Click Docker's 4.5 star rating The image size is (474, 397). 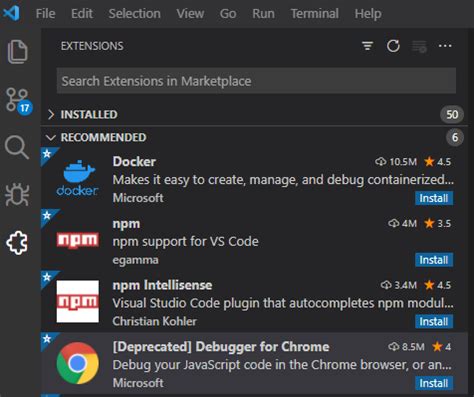tap(438, 162)
